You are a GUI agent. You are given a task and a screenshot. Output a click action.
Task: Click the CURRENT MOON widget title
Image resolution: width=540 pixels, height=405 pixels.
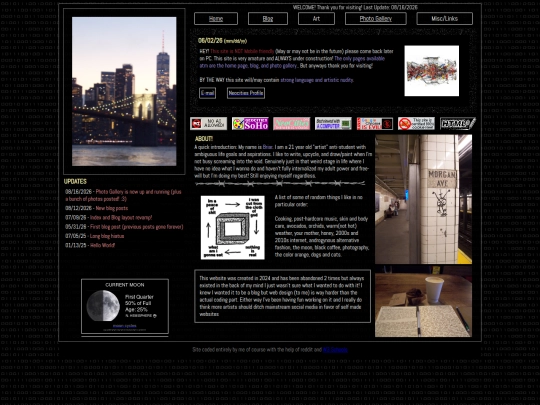(125, 285)
